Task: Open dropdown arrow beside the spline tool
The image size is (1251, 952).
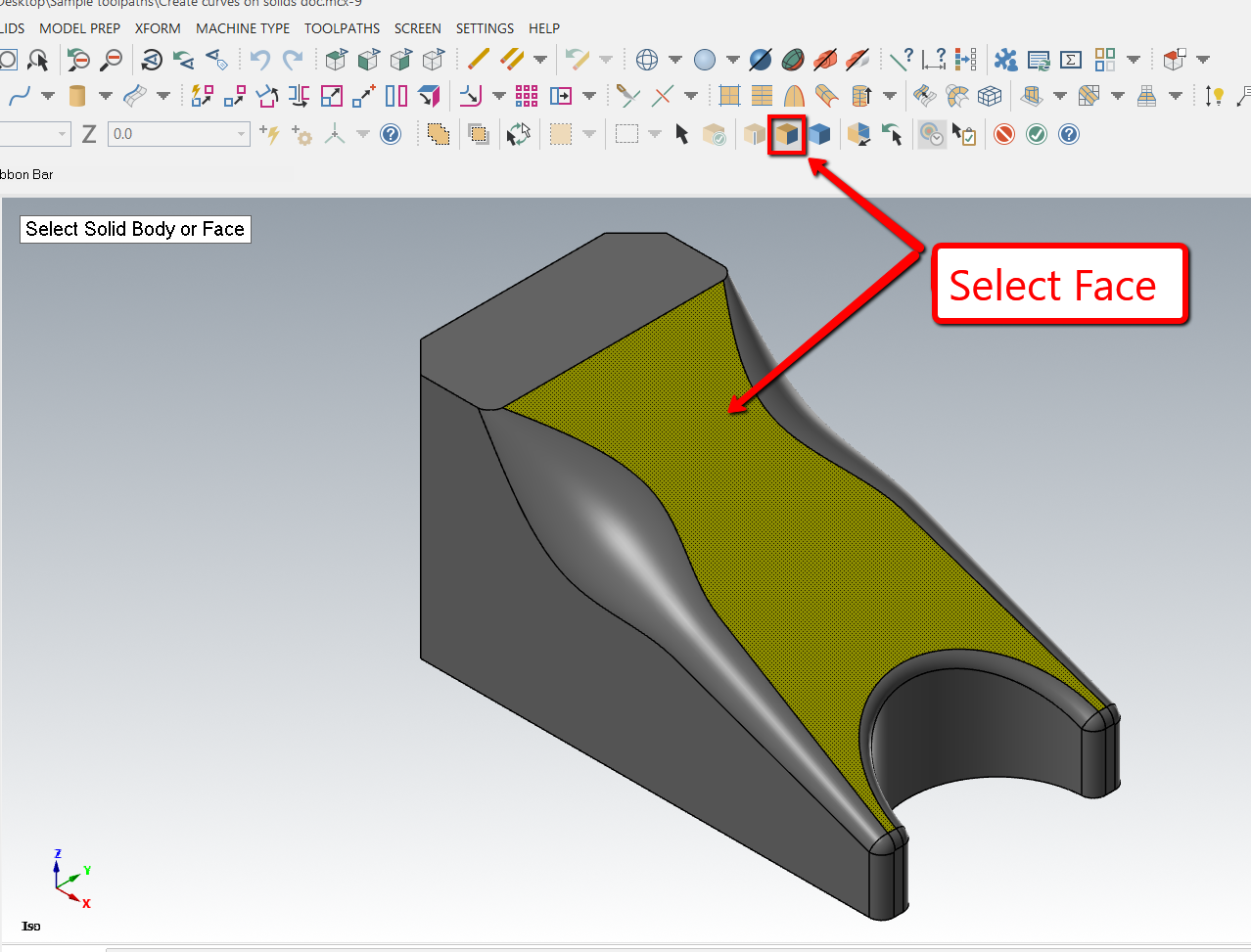Action: [47, 96]
